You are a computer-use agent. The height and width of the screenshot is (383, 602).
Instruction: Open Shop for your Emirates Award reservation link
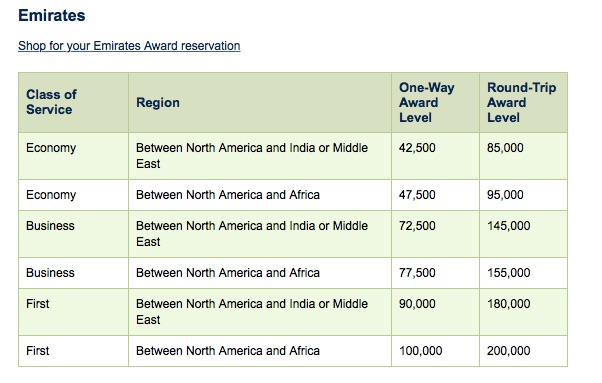coord(129,46)
